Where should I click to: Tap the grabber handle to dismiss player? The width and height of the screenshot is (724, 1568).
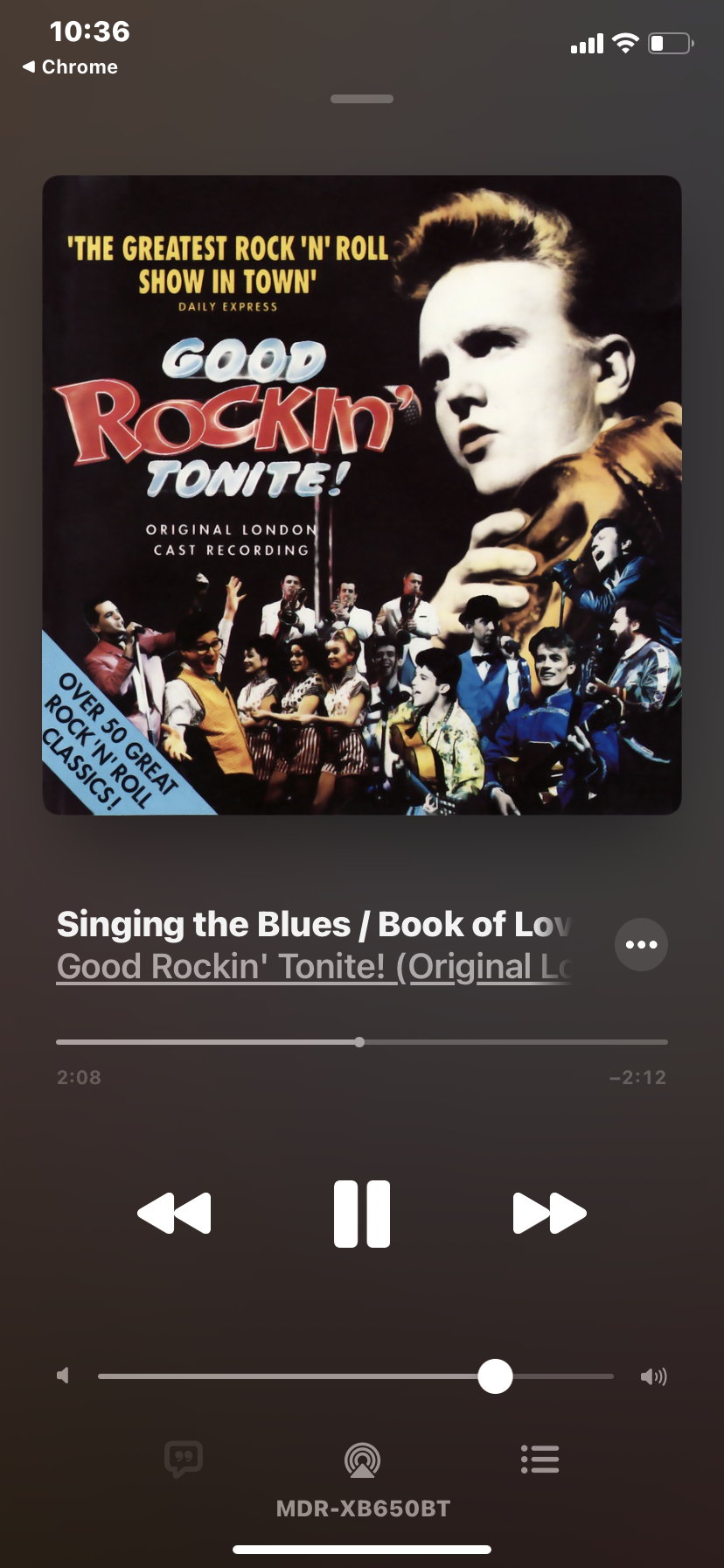click(362, 99)
